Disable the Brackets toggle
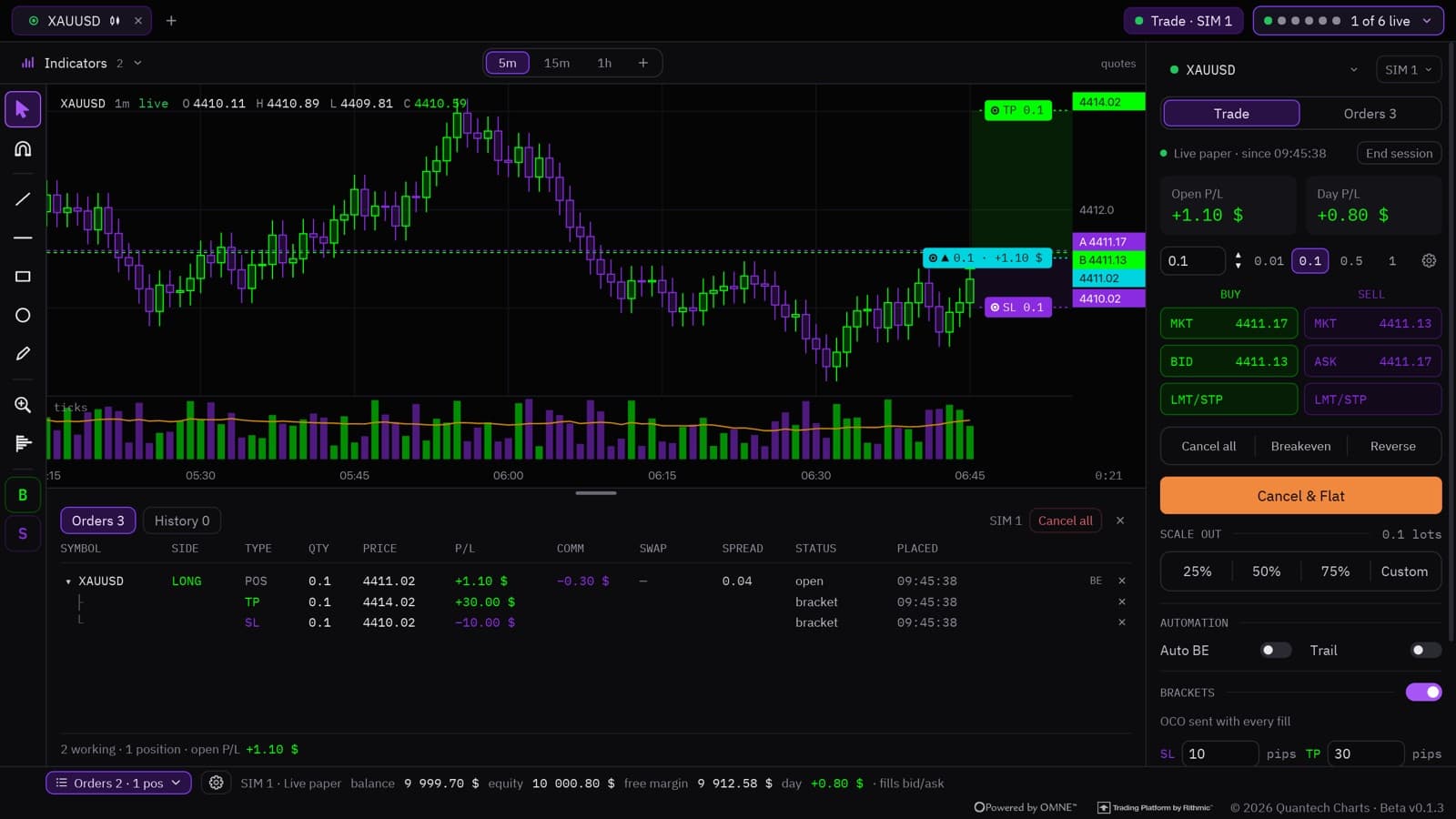The image size is (1456, 819). pos(1424,693)
